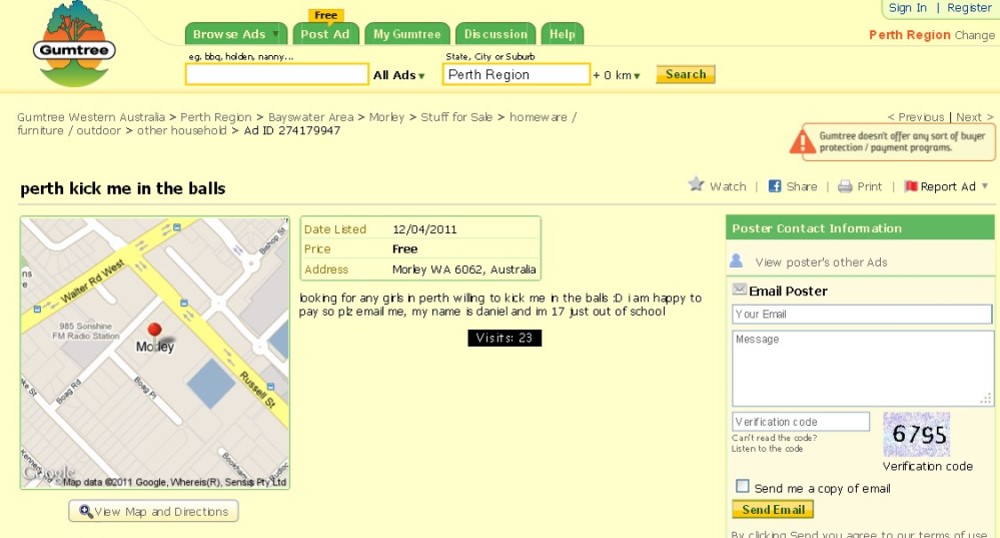
Task: Click the Send Email button
Action: tap(773, 509)
